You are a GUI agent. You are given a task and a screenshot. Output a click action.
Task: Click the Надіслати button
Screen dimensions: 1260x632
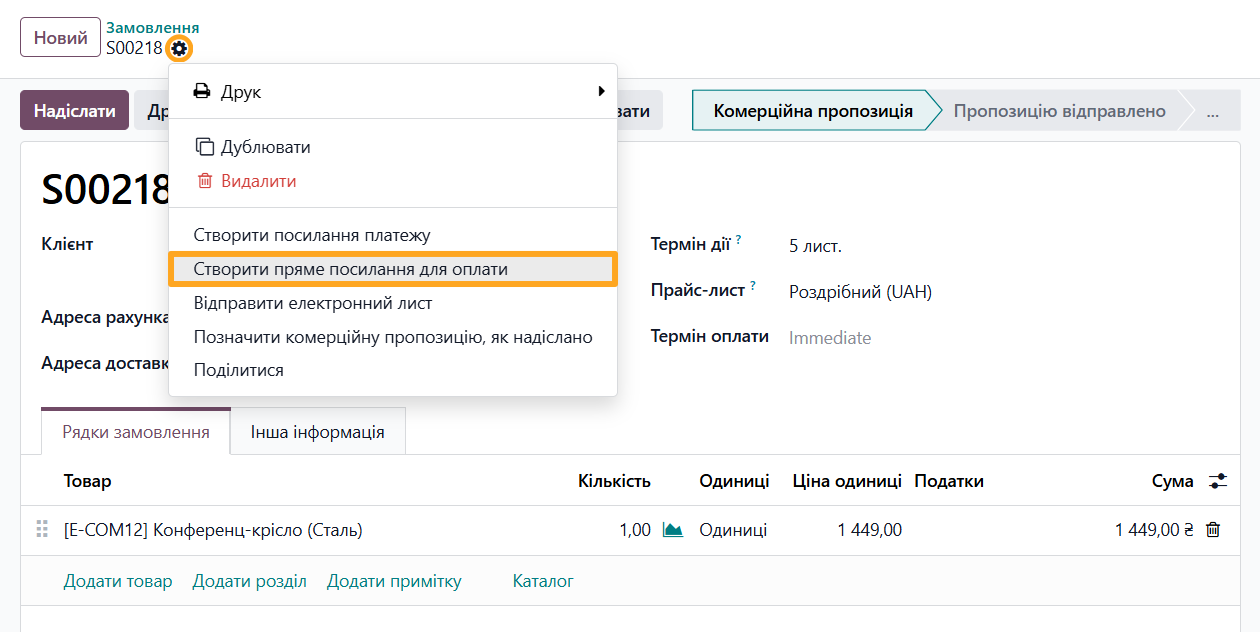coord(74,111)
